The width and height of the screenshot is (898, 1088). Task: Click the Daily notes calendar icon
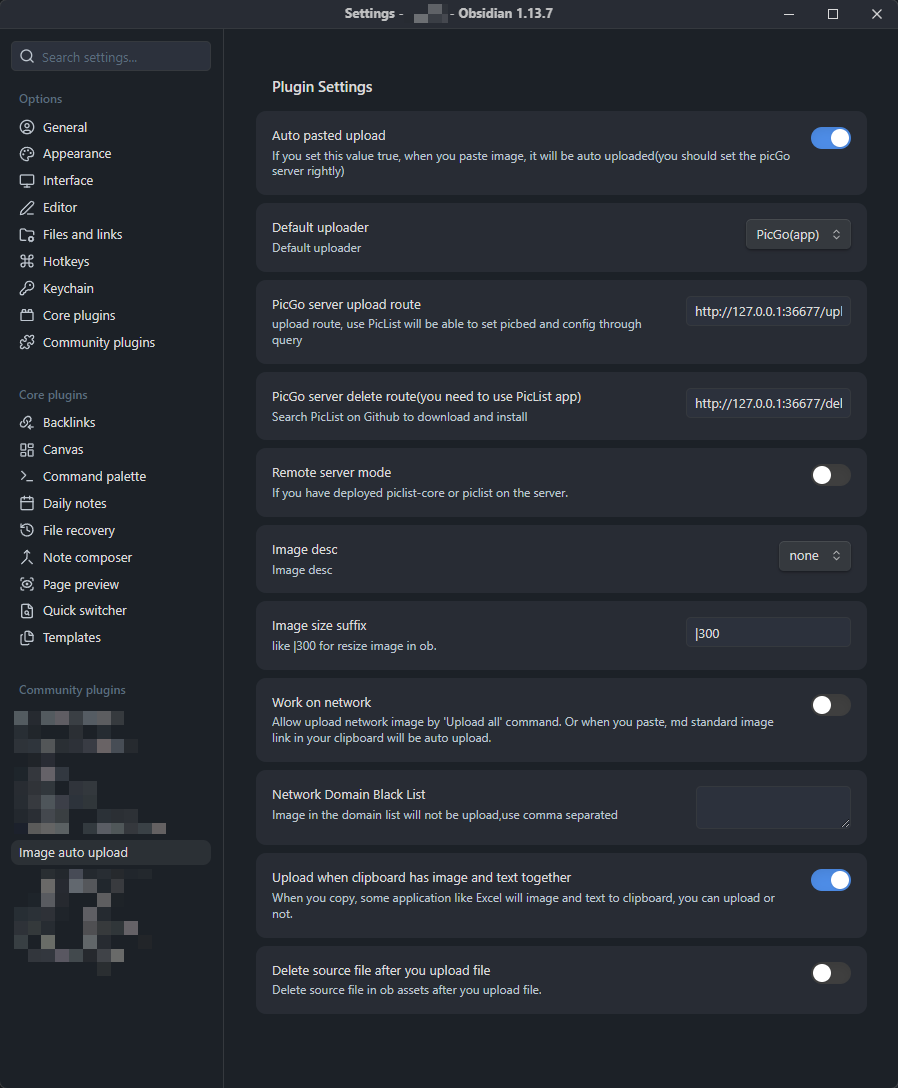[x=27, y=503]
